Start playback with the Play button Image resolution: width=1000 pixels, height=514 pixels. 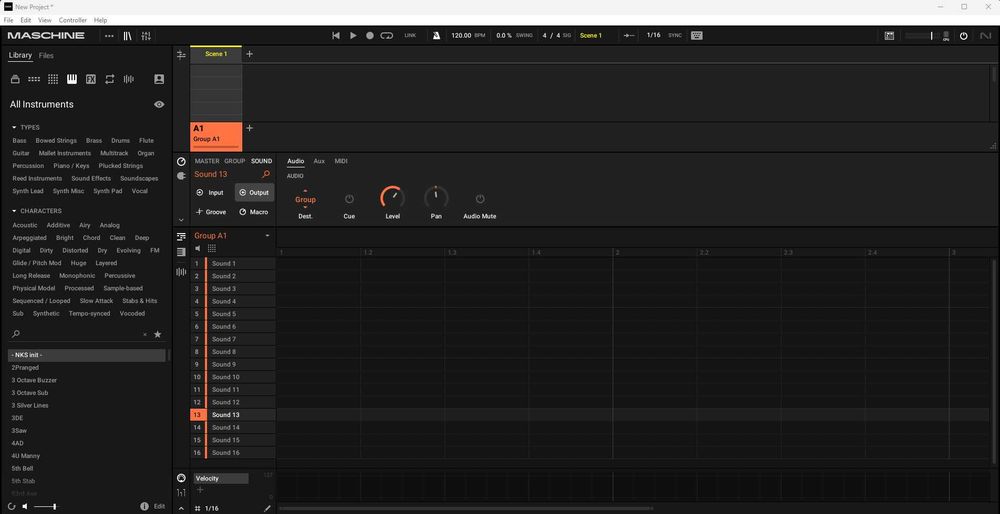click(353, 36)
